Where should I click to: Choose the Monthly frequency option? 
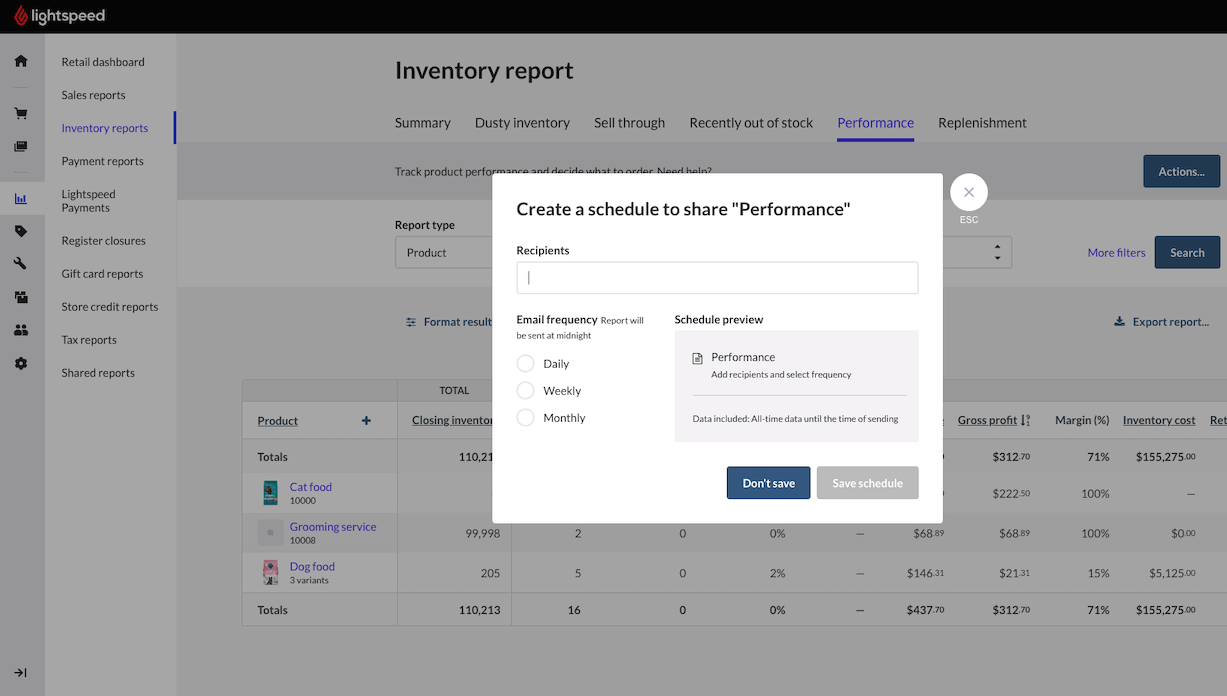pyautogui.click(x=526, y=418)
